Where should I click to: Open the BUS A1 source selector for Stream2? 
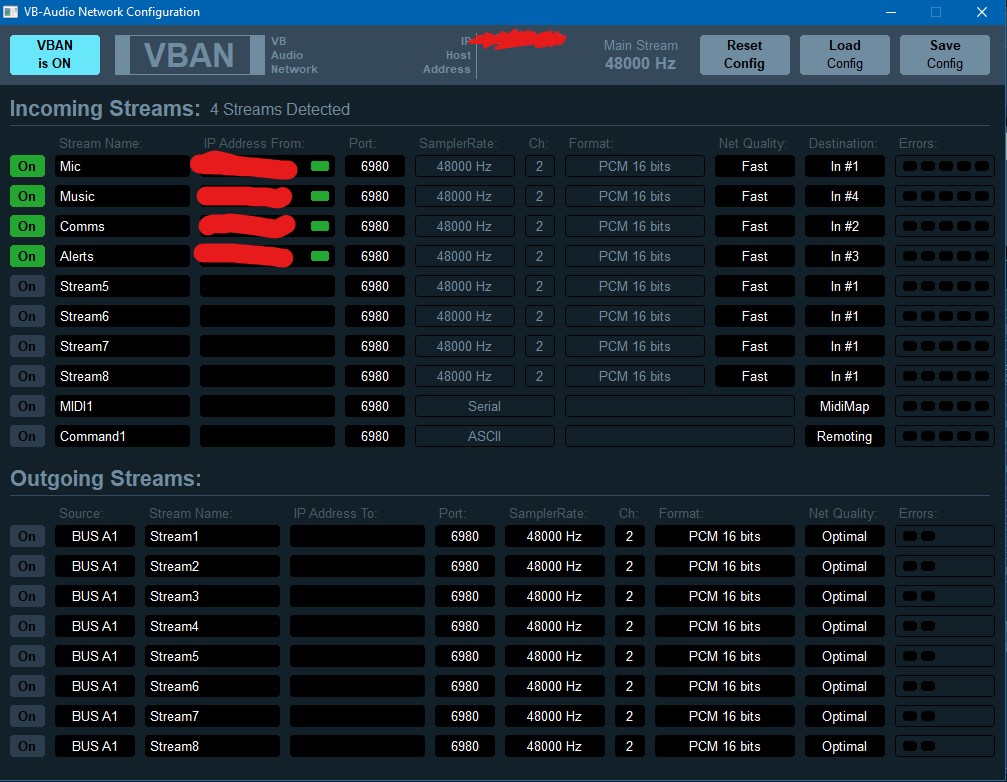94,566
